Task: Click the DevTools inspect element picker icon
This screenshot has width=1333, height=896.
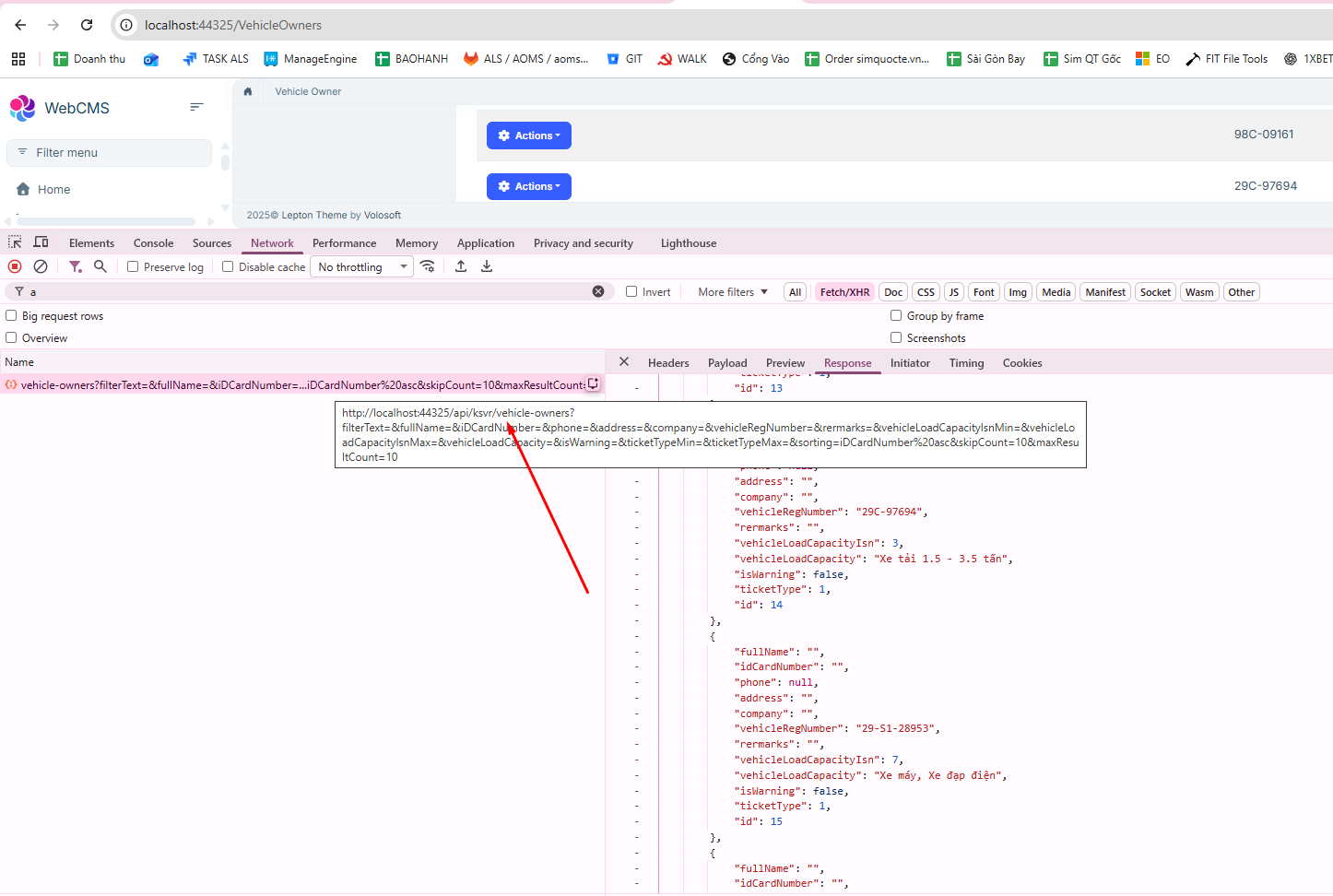Action: coord(15,242)
